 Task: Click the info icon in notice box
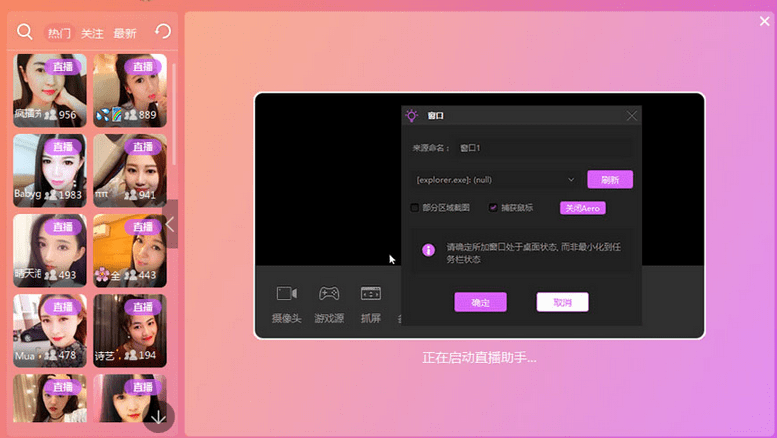pyautogui.click(x=428, y=250)
